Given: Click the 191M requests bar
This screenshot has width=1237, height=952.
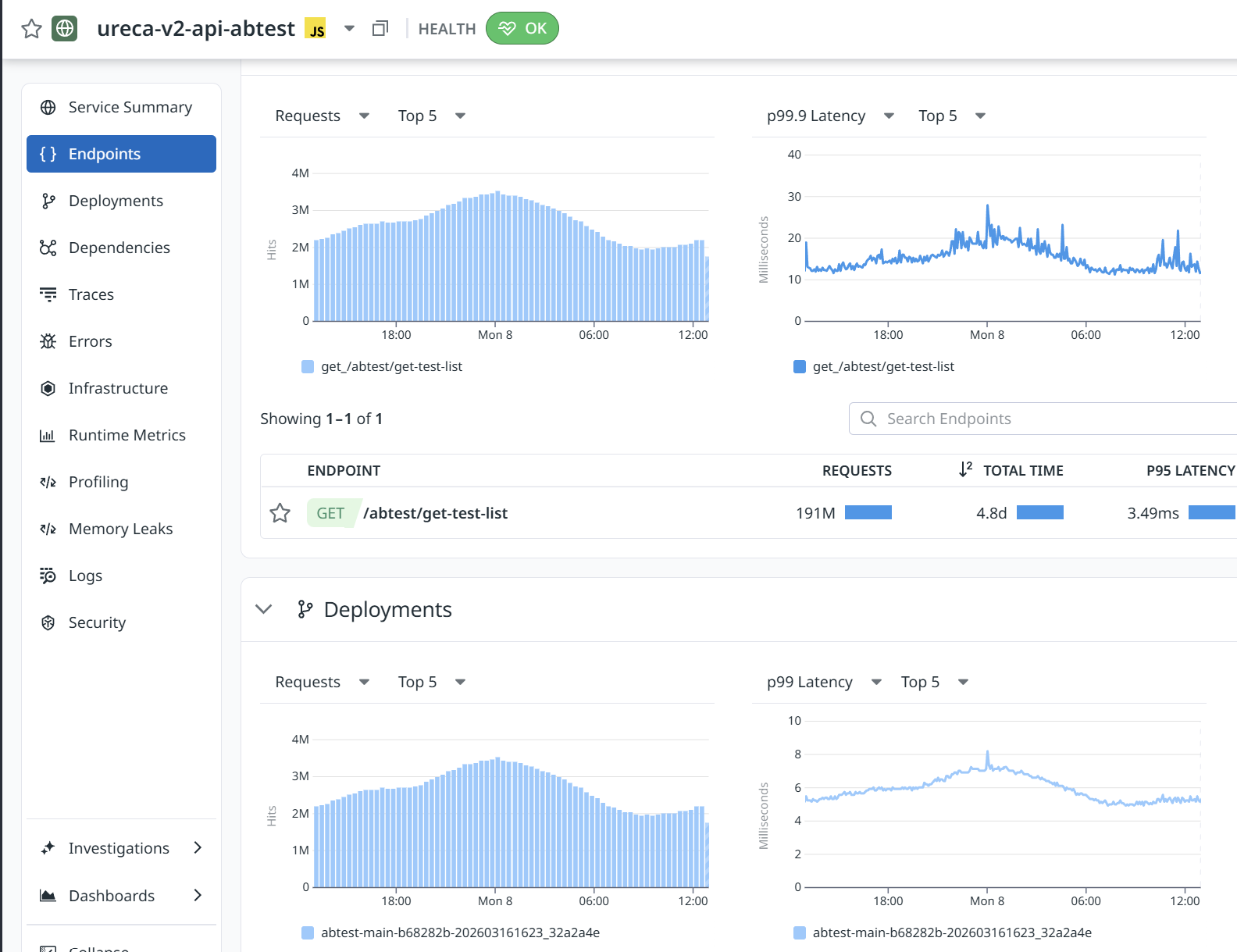Looking at the screenshot, I should pos(868,512).
